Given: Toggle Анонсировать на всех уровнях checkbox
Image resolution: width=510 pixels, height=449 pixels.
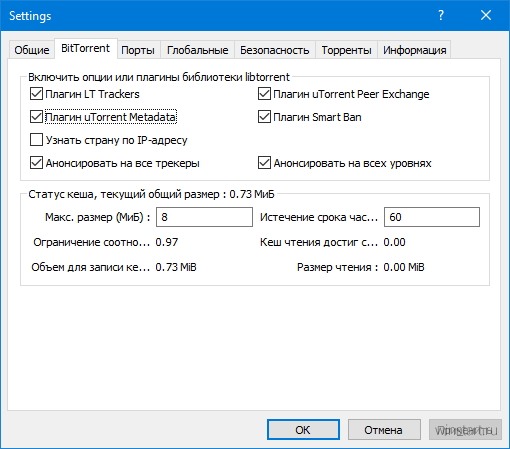Looking at the screenshot, I should tap(264, 163).
